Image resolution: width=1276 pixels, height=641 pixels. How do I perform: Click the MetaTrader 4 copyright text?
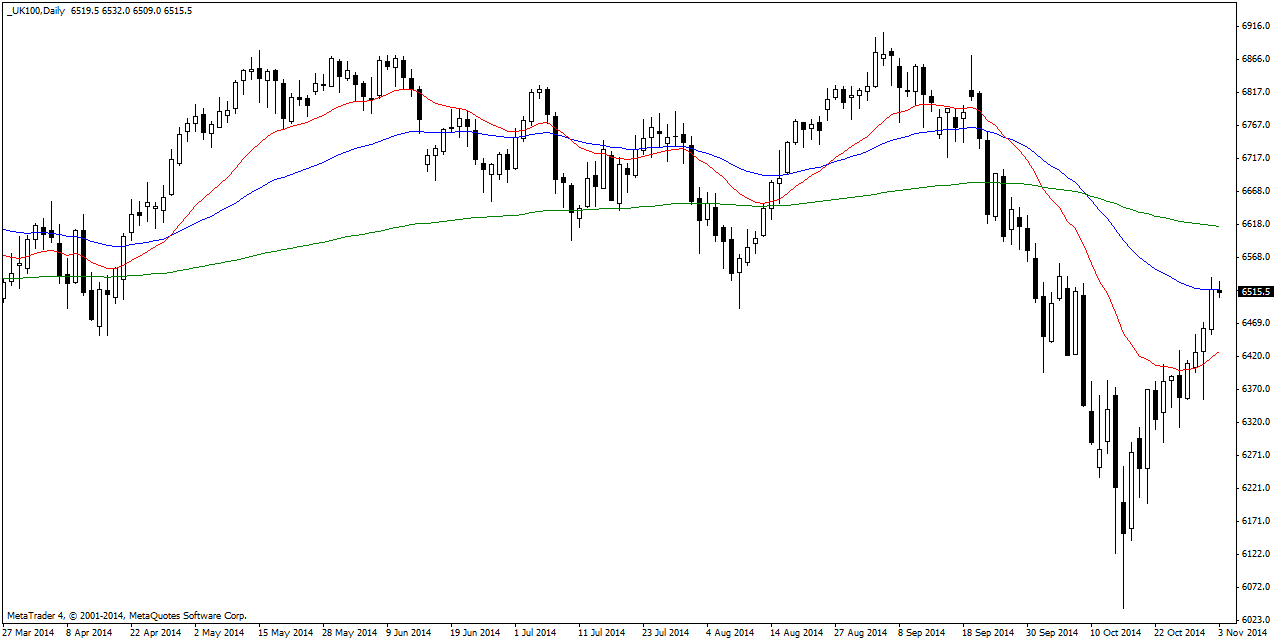pyautogui.click(x=127, y=616)
